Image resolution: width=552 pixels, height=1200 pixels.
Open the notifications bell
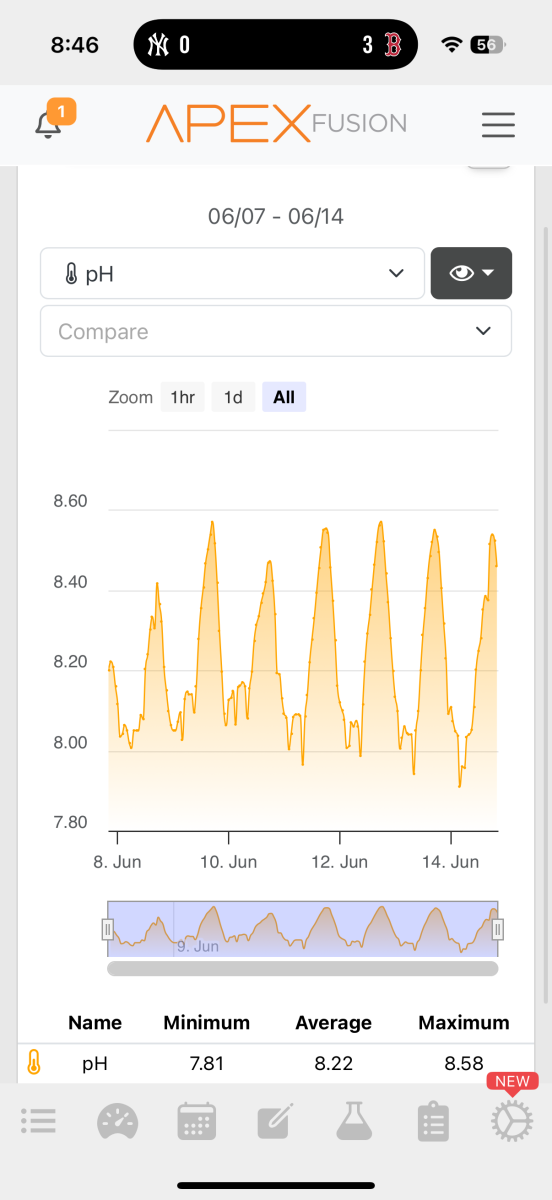[x=48, y=126]
